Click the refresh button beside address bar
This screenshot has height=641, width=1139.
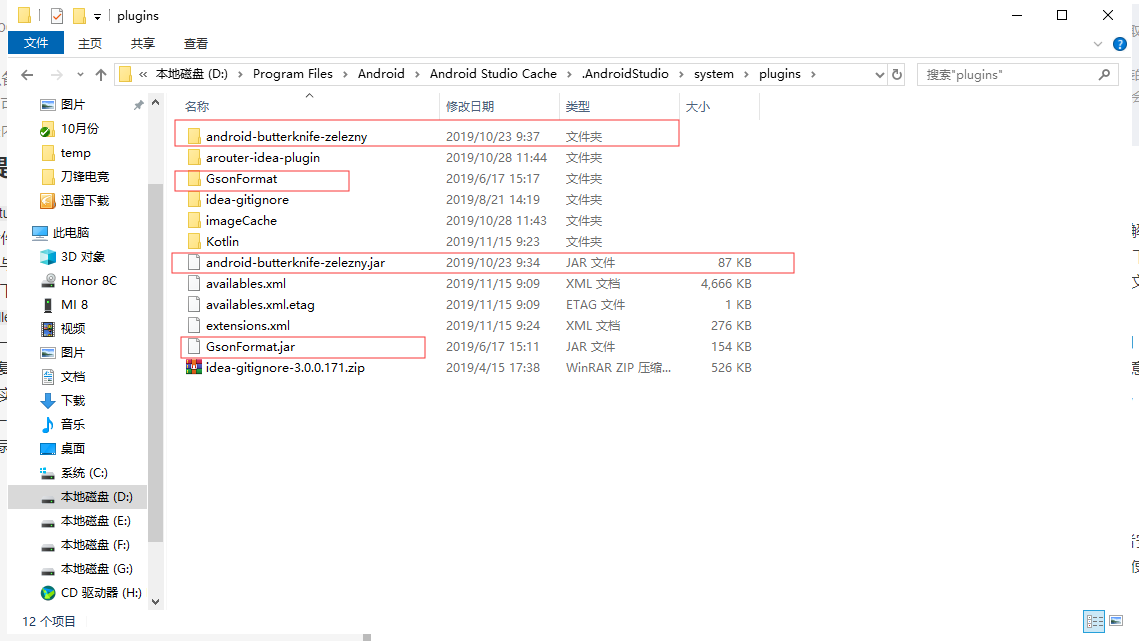click(897, 74)
